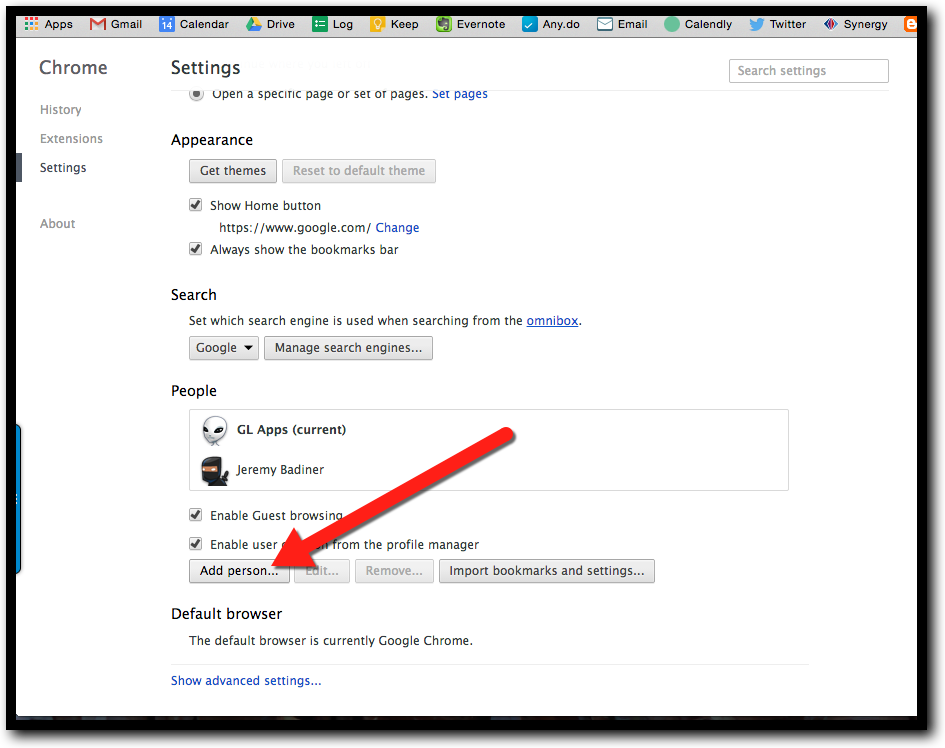The width and height of the screenshot is (945, 748).
Task: Focus the Search settings field
Action: tap(808, 71)
